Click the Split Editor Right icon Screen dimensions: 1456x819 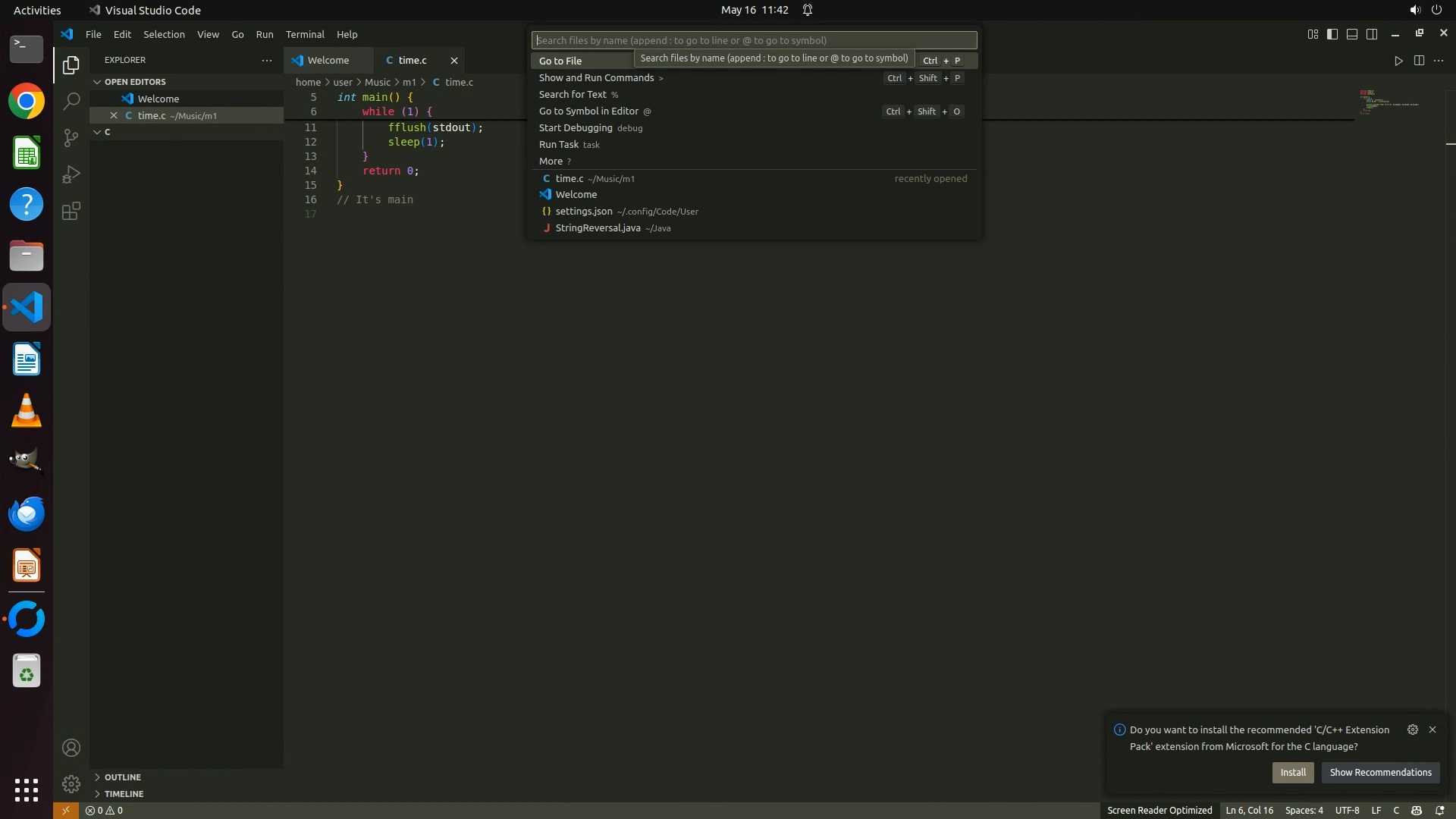click(1419, 61)
